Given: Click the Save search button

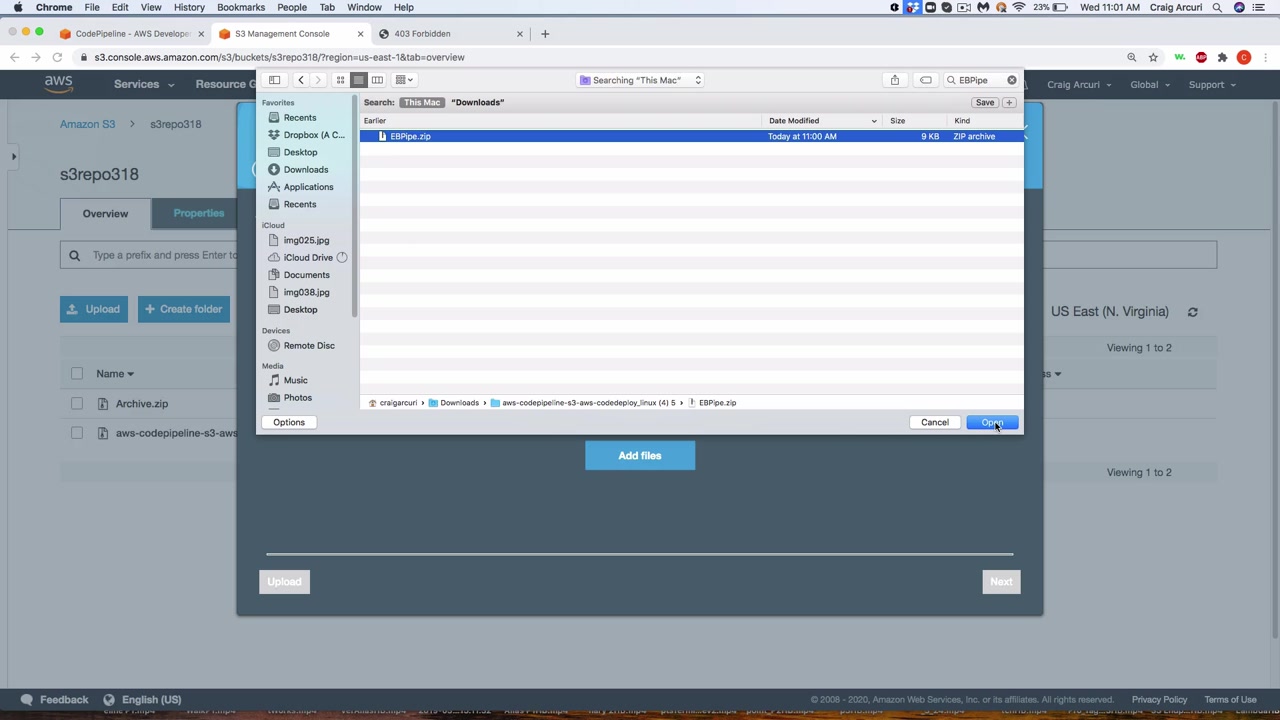Looking at the screenshot, I should pos(985,102).
